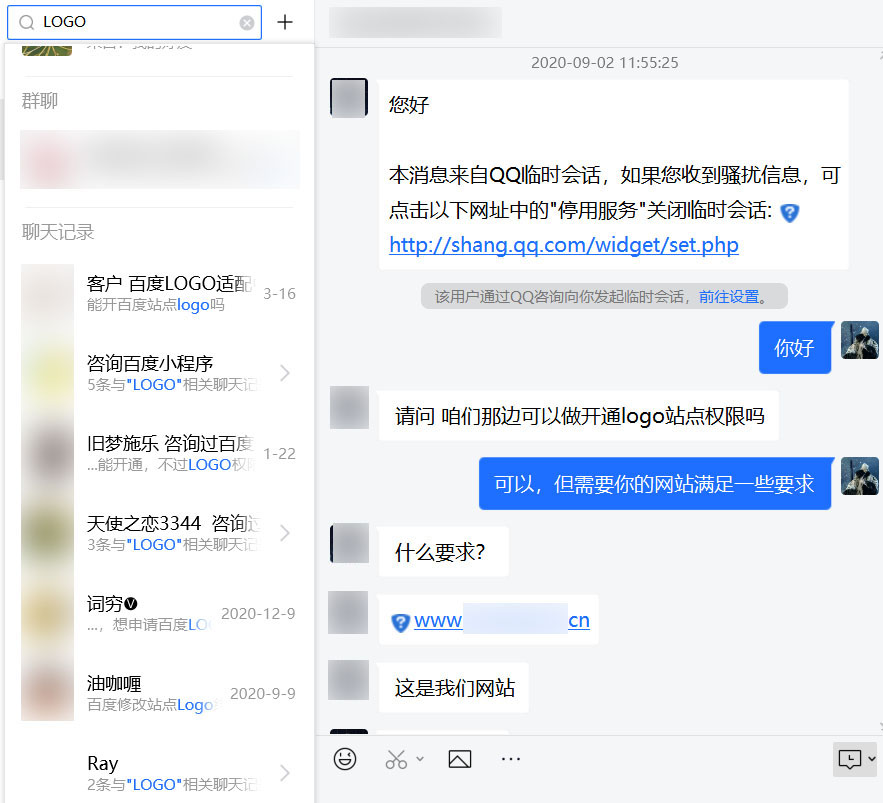Click the plus button beside search
This screenshot has width=883, height=803.
point(285,22)
